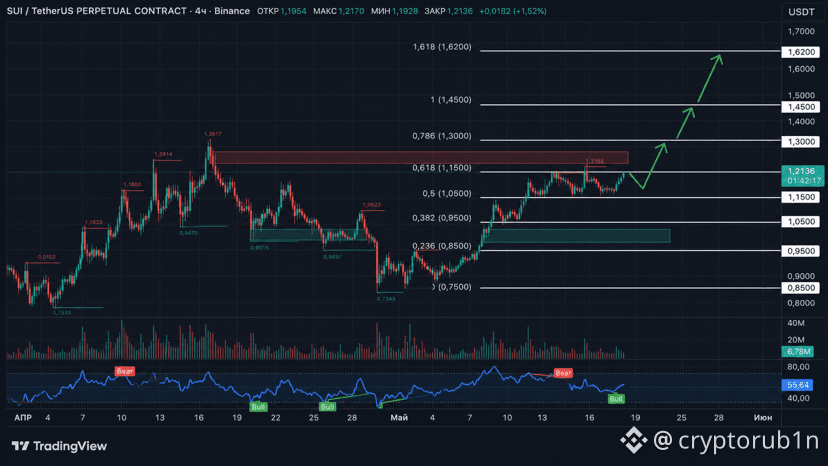Click the +0,0182 (+1,52%) change value
The width and height of the screenshot is (828, 466).
513,11
